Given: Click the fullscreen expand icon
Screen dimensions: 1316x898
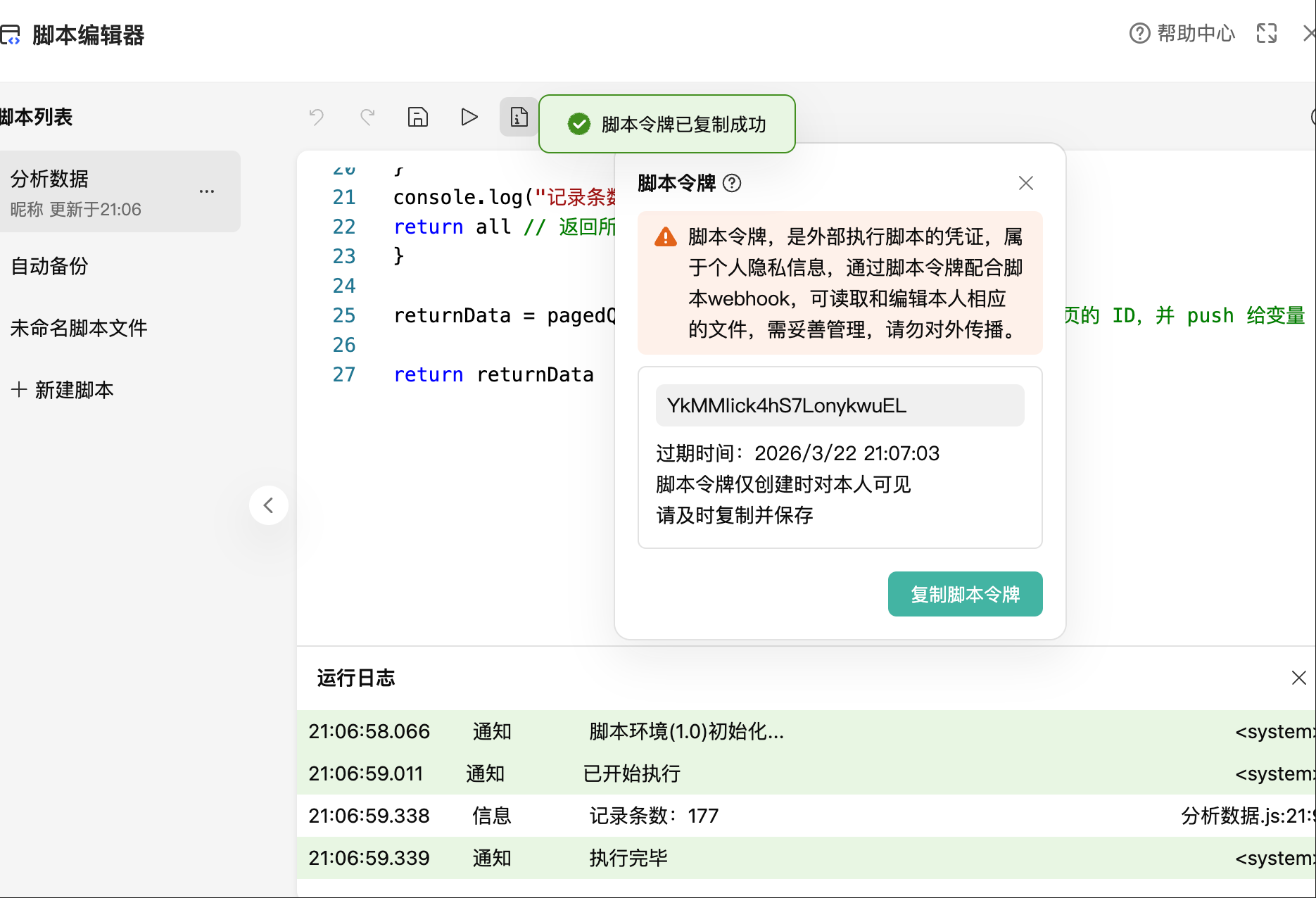Looking at the screenshot, I should pos(1267,33).
